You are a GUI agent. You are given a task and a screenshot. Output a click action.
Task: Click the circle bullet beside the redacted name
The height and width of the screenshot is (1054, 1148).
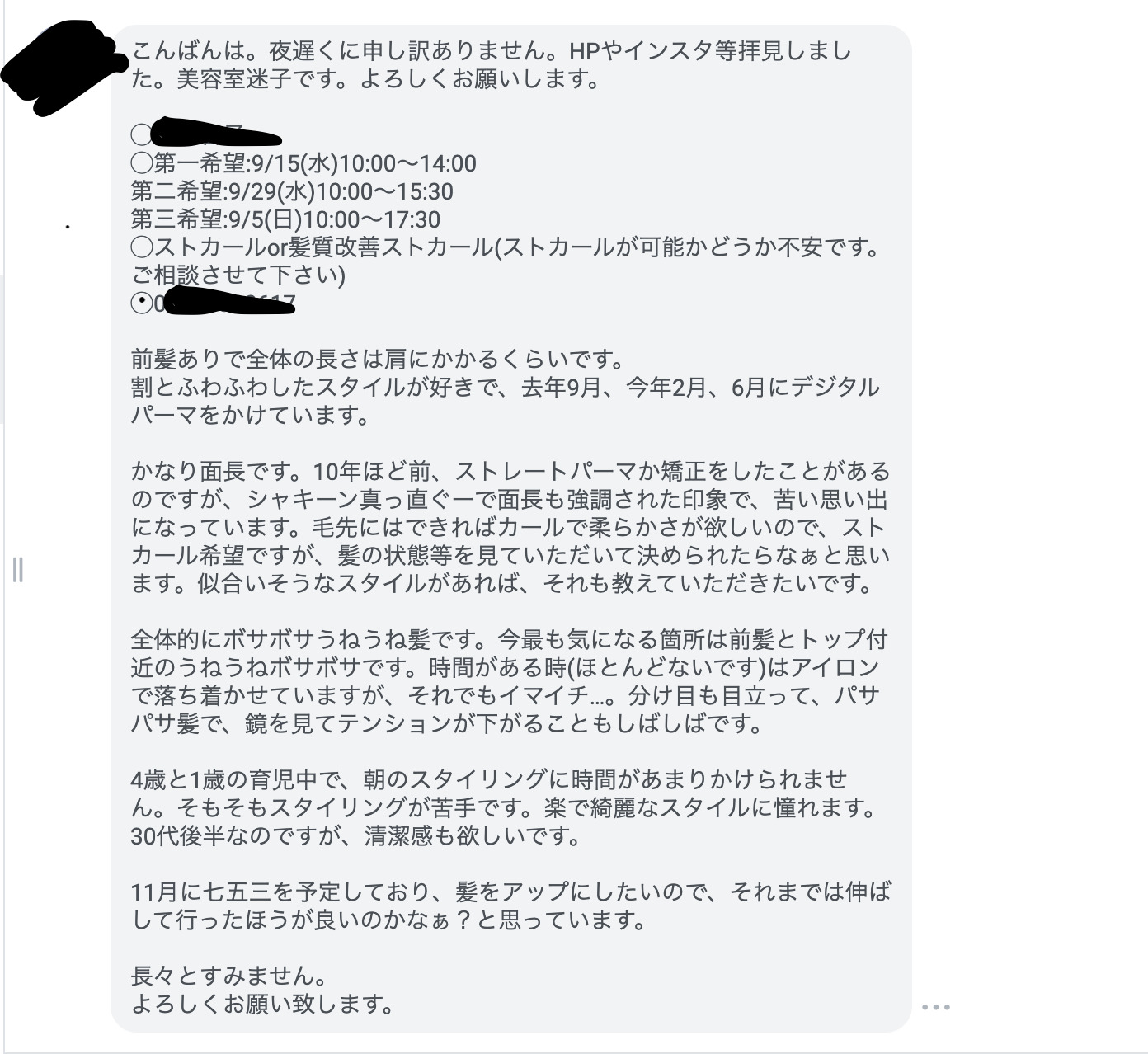[142, 134]
